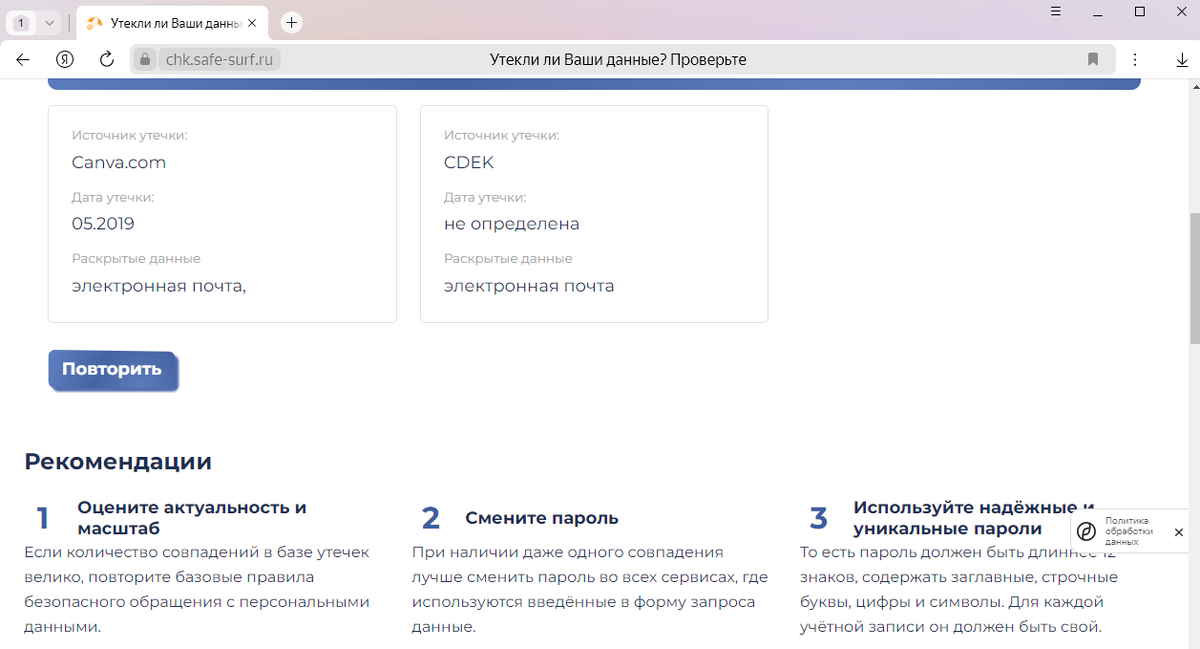Click the Canva.com leak source text

[119, 162]
